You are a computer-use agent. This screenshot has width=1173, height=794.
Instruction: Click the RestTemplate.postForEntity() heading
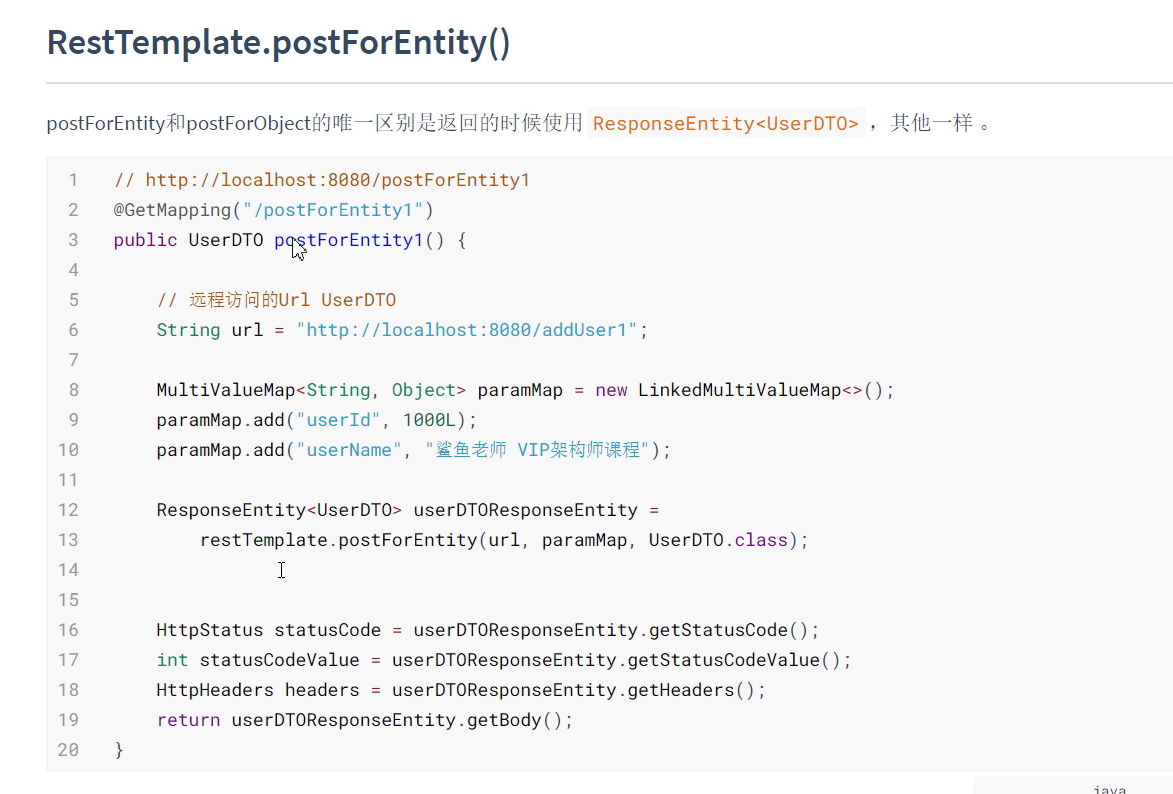point(278,42)
